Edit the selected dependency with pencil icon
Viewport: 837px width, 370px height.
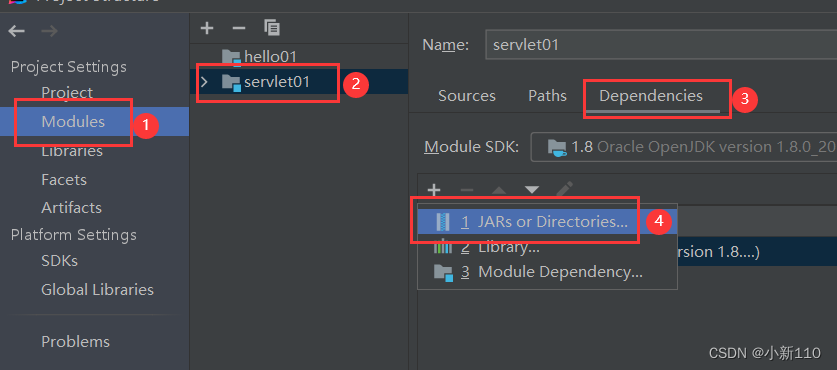click(x=564, y=190)
